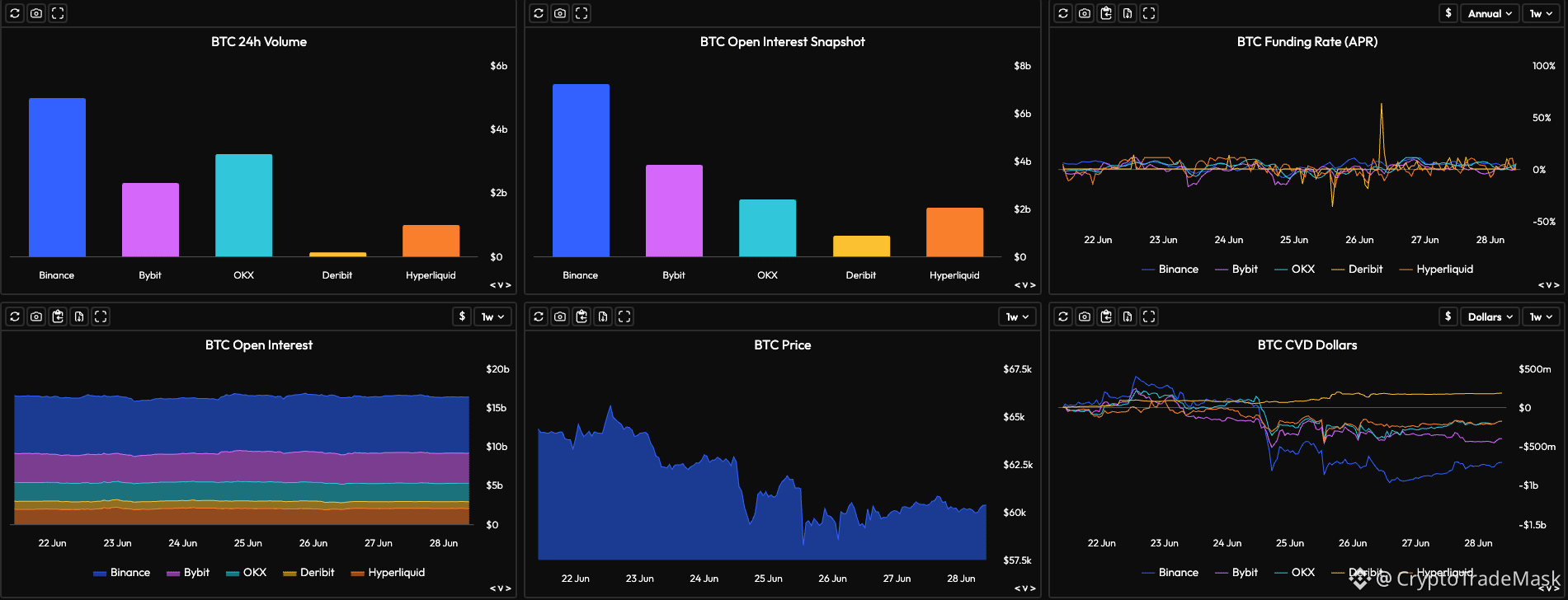
Task: Capture a screenshot of BTC Open Interest Snapshot
Action: [560, 13]
